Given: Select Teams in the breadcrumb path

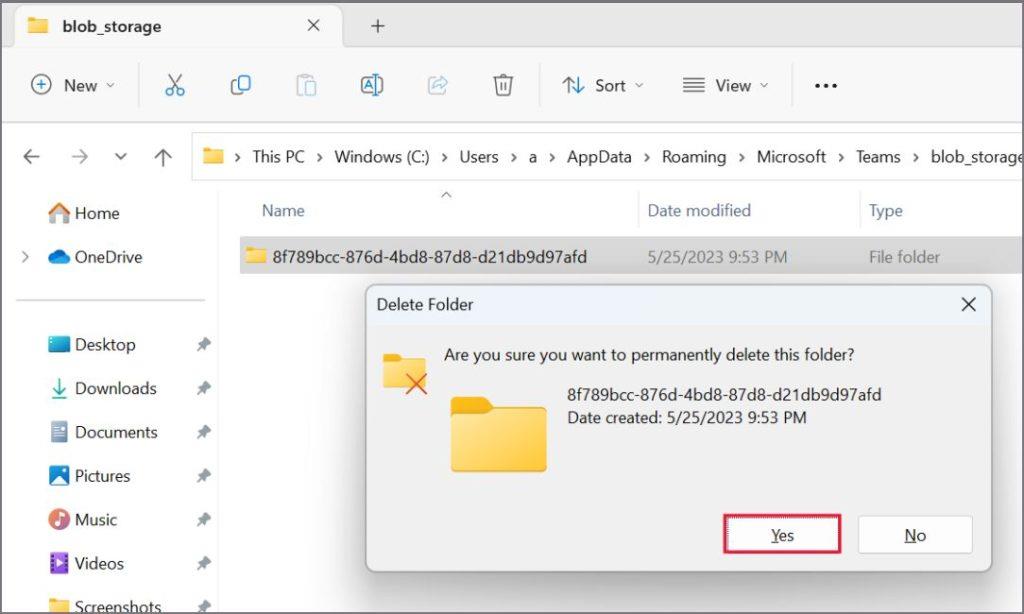Looking at the screenshot, I should pyautogui.click(x=878, y=157).
